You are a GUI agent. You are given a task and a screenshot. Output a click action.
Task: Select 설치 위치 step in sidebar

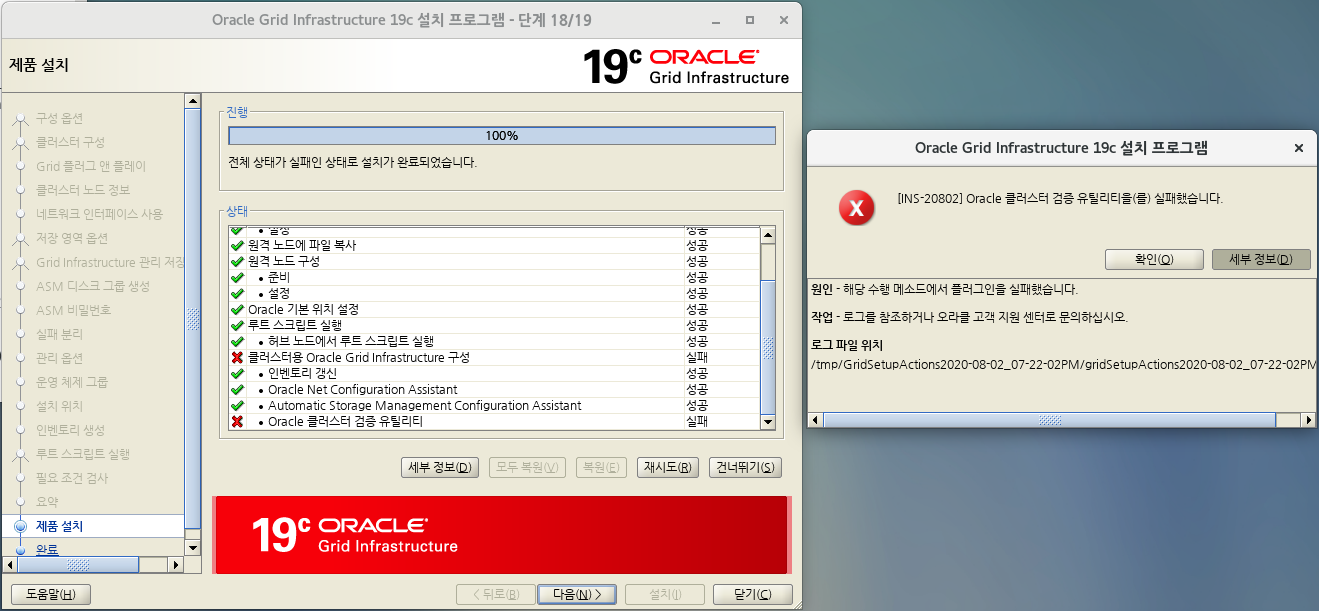(x=60, y=406)
